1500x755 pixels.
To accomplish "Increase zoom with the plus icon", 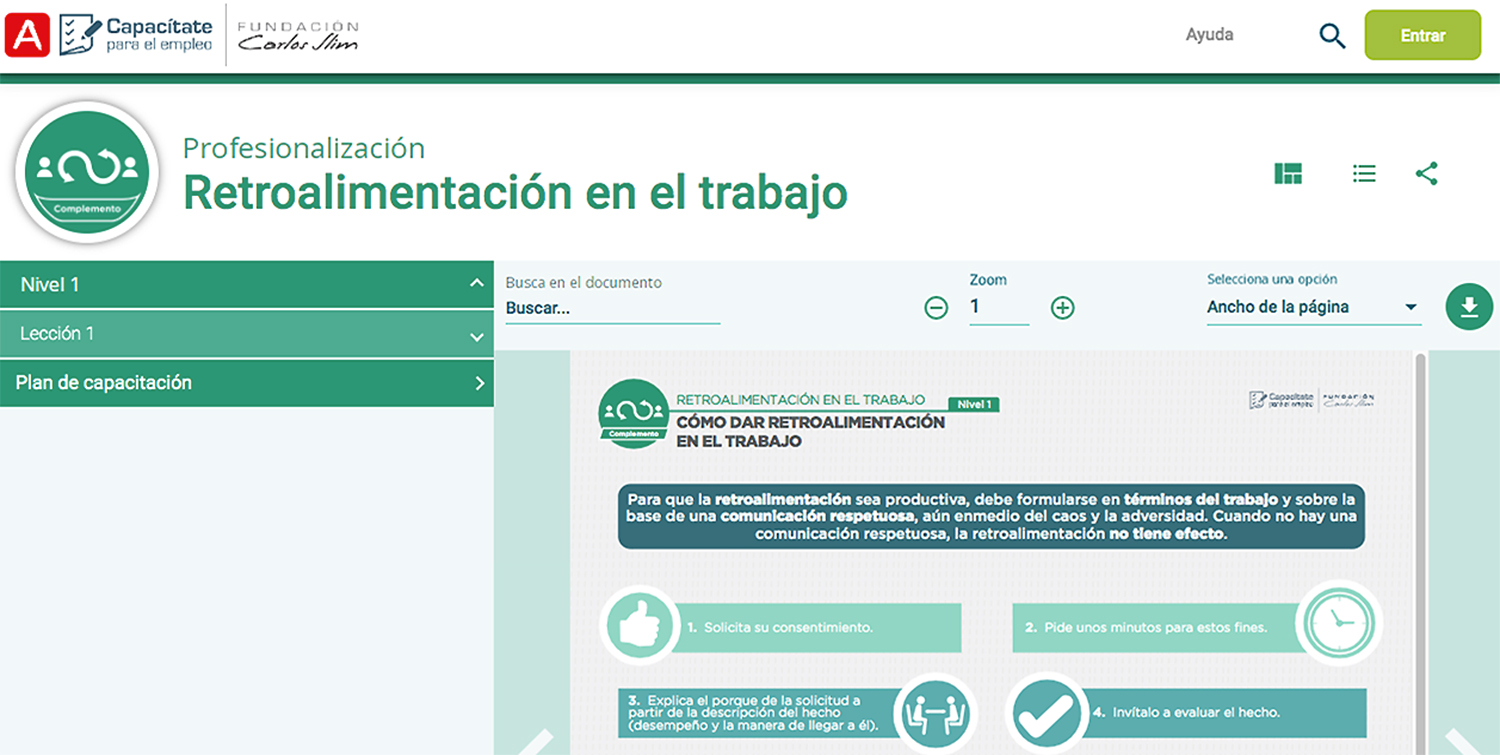I will (1062, 308).
